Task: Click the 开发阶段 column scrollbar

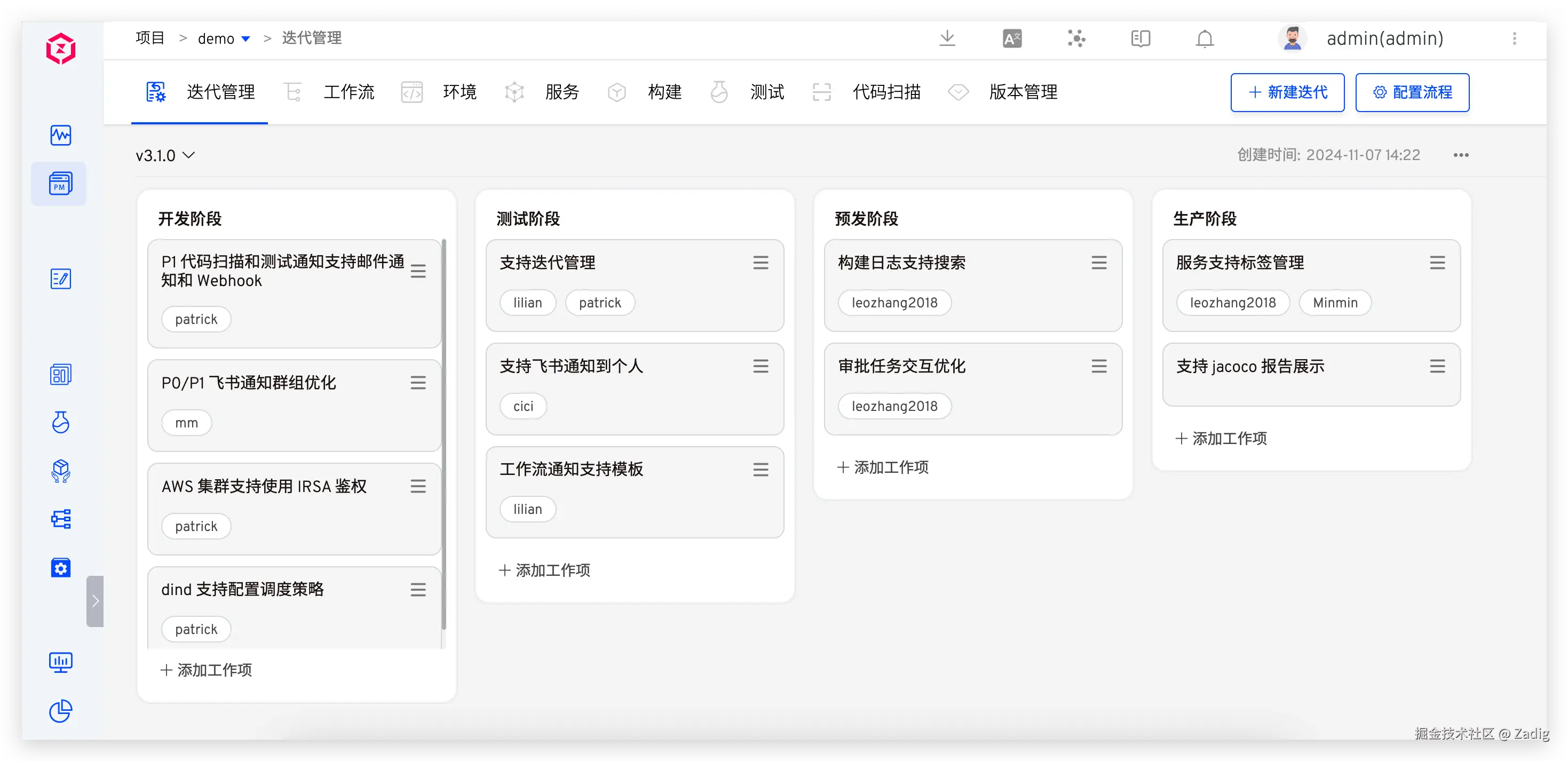Action: point(444,433)
